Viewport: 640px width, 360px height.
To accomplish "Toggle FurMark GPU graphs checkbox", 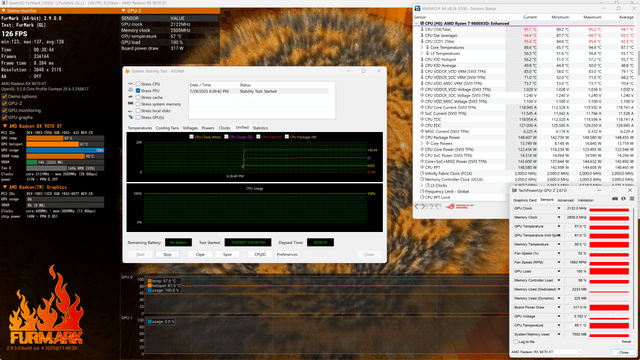I will [x=4, y=117].
